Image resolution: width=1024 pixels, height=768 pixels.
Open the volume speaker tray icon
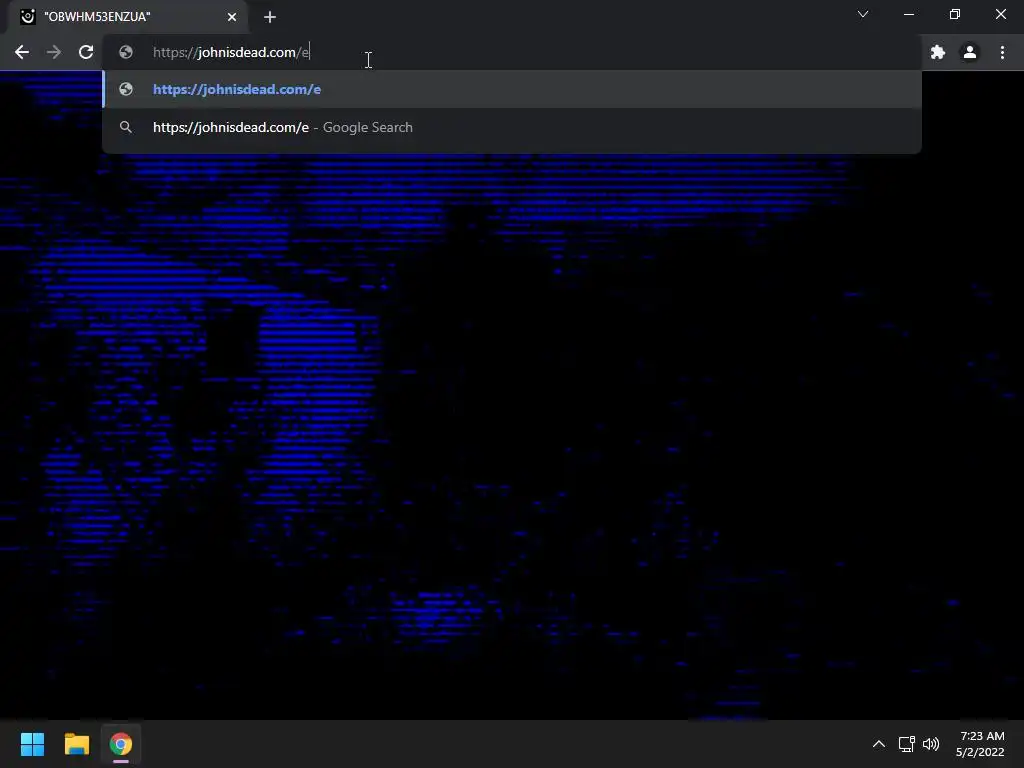tap(931, 744)
